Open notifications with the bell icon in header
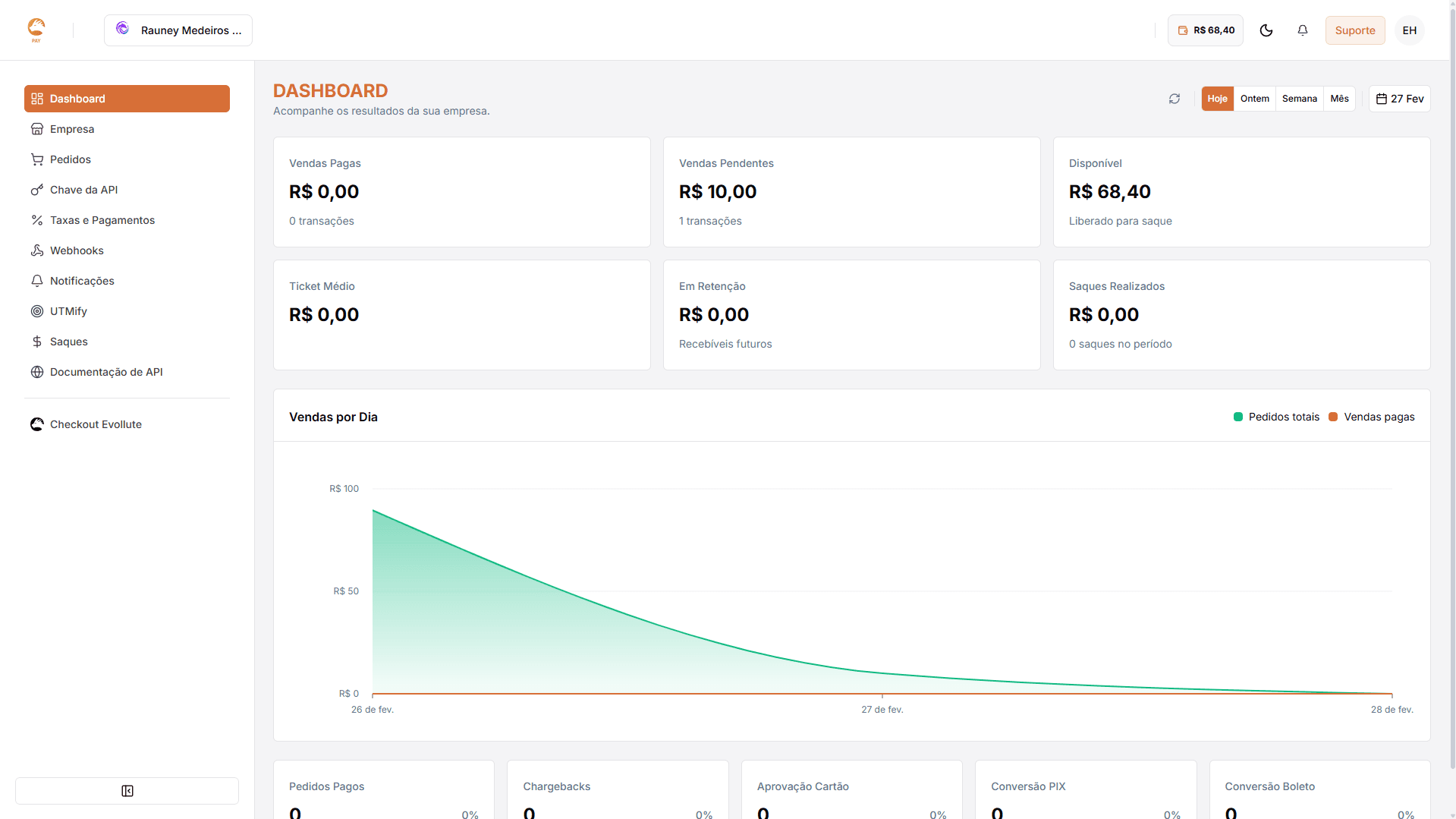 [1302, 30]
